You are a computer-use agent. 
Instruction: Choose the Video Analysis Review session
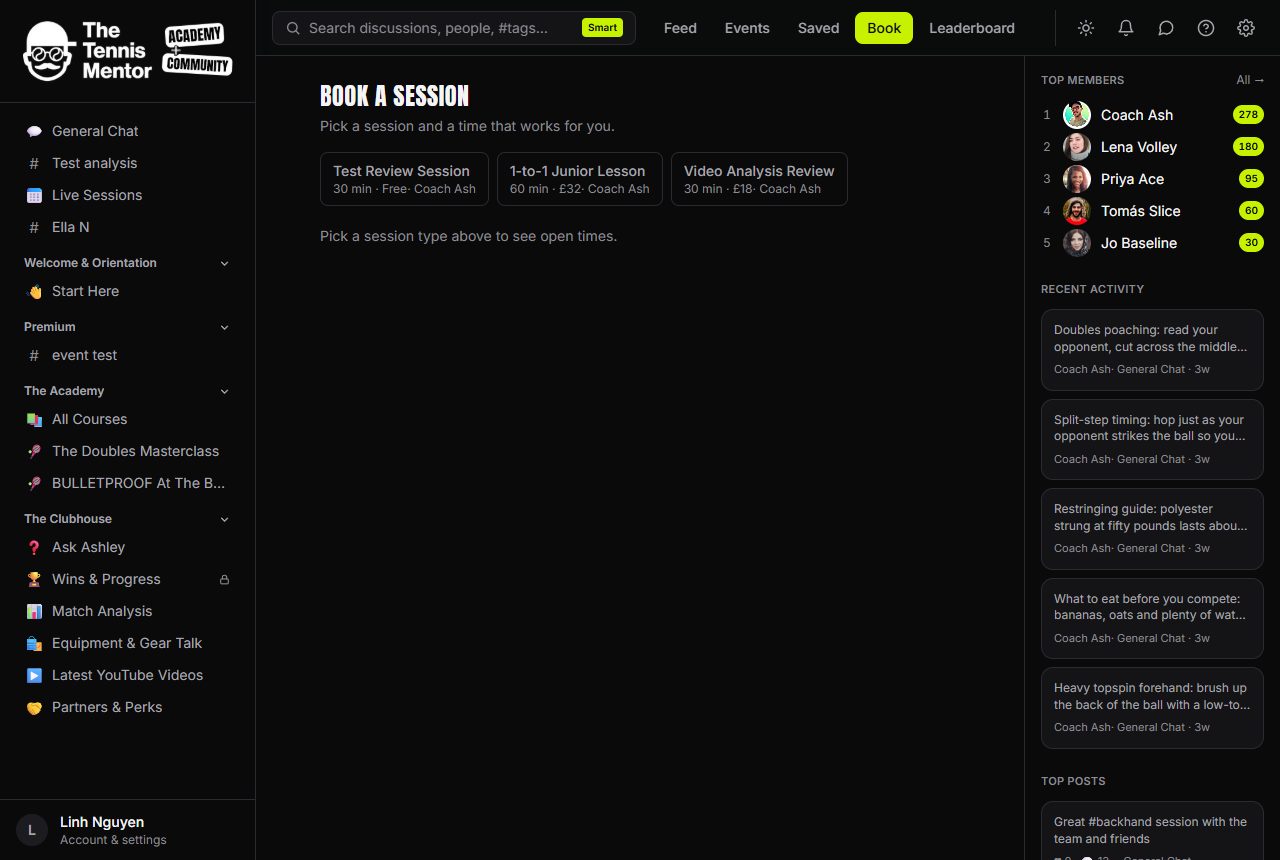click(759, 179)
